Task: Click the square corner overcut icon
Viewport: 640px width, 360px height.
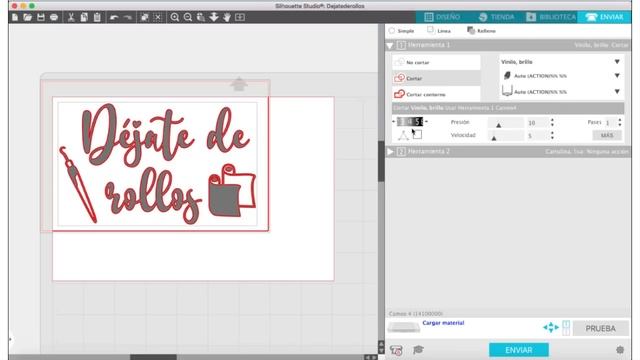Action: coord(417,135)
